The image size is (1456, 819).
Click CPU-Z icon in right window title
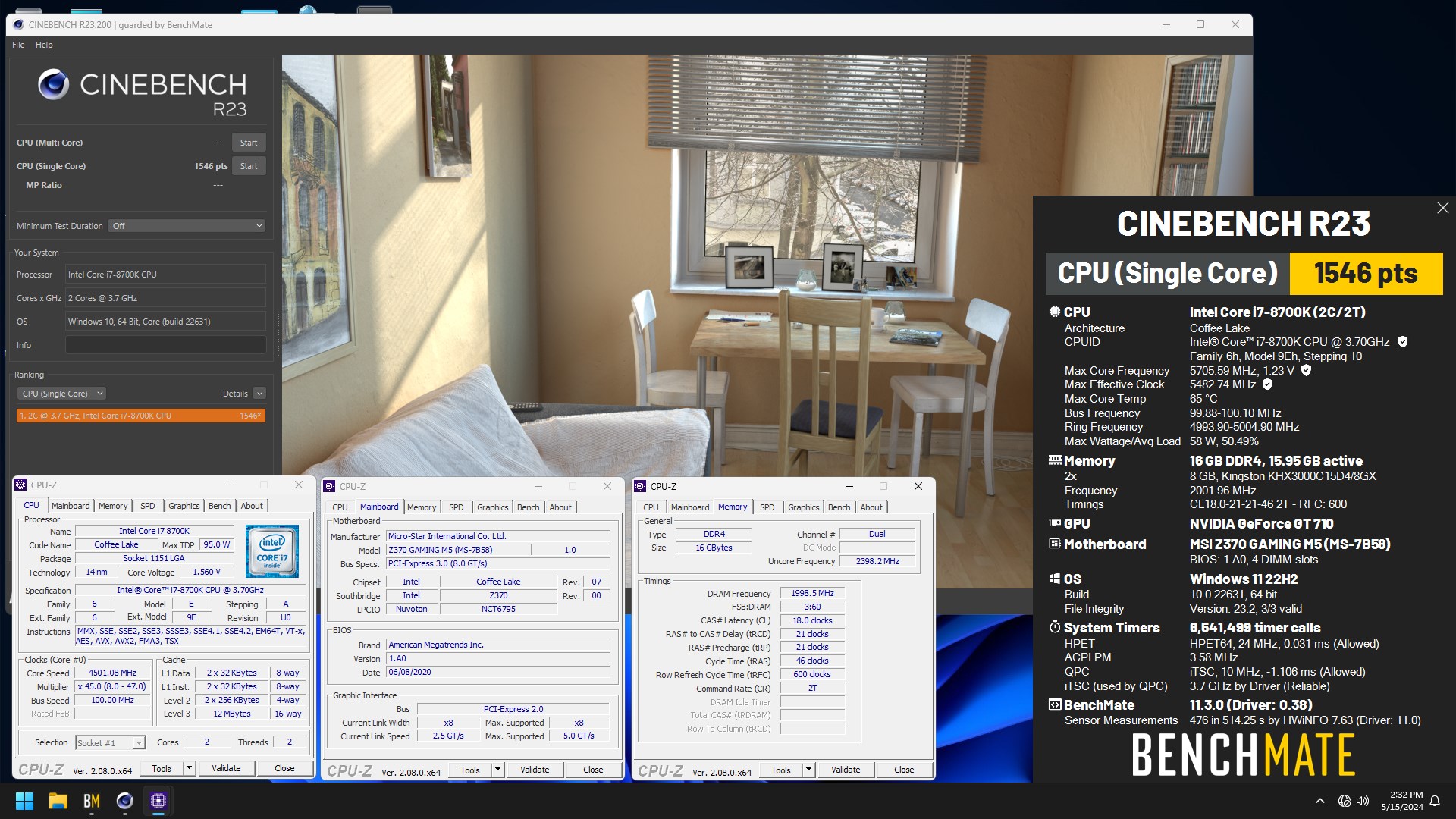(x=640, y=486)
